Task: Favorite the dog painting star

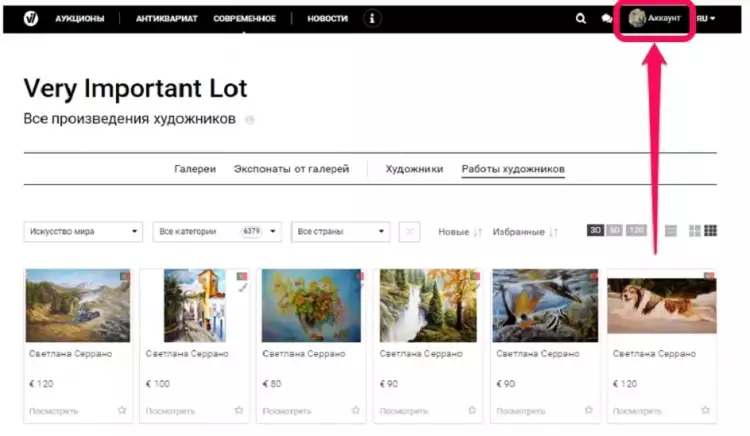Action: [x=706, y=410]
